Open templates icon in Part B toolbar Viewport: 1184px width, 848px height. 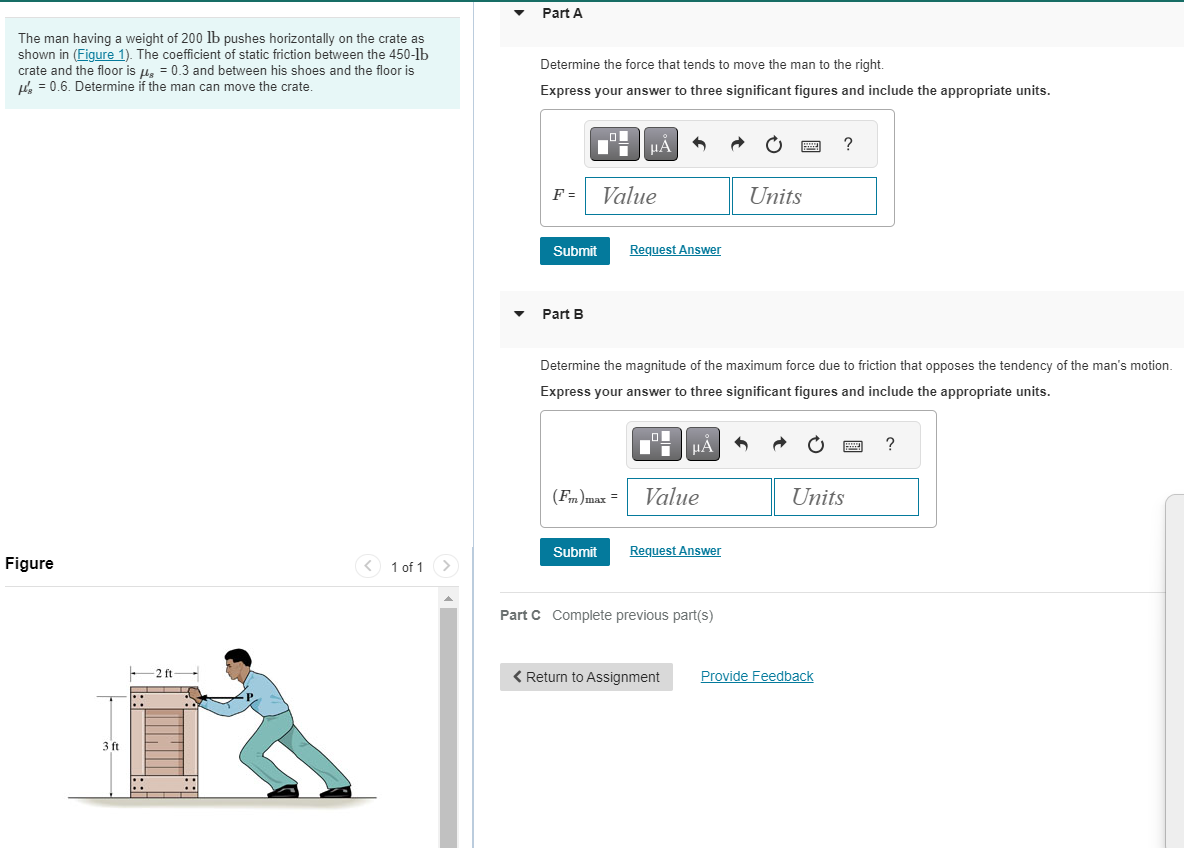pyautogui.click(x=657, y=444)
